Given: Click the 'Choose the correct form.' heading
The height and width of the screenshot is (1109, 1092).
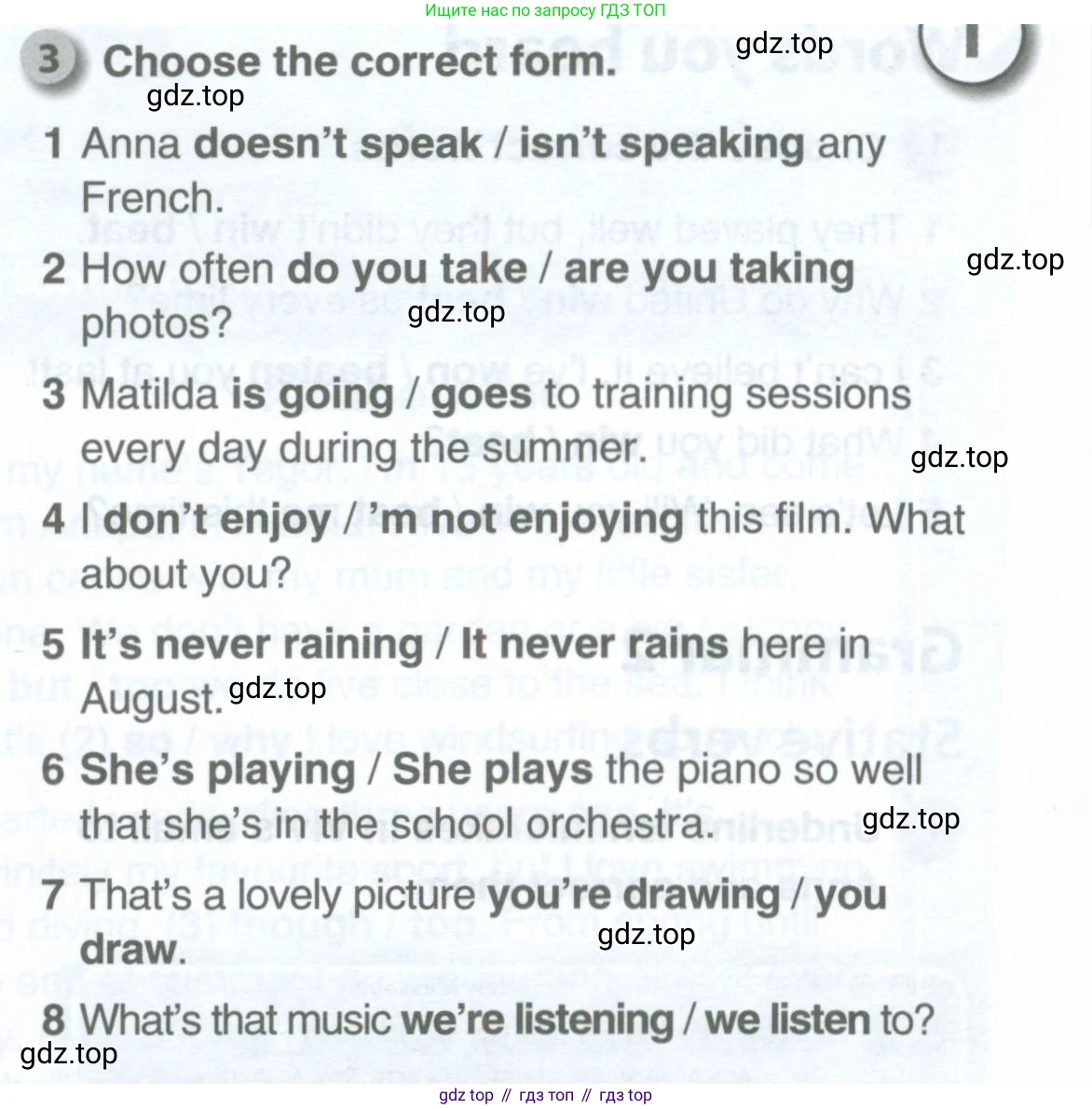Looking at the screenshot, I should click(x=360, y=62).
